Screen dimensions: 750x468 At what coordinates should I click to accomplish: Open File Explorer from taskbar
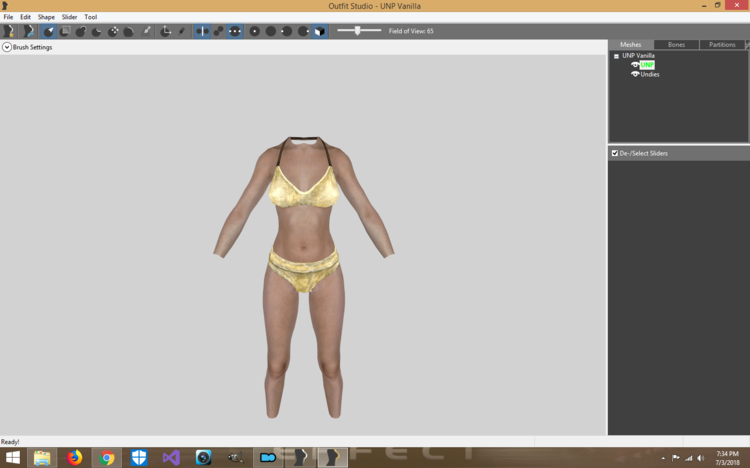(42, 458)
